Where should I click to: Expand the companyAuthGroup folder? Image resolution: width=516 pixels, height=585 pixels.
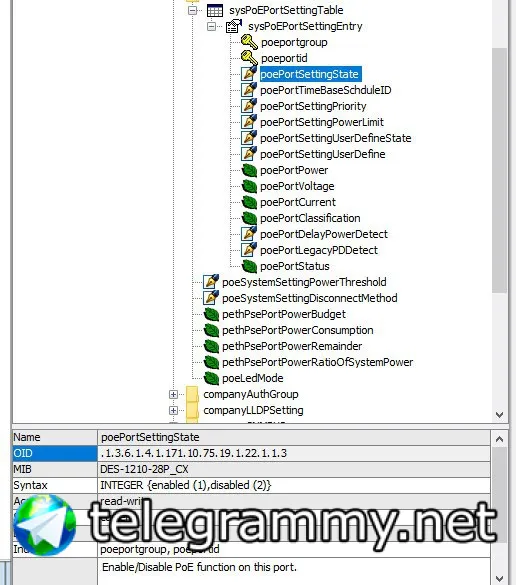(173, 394)
